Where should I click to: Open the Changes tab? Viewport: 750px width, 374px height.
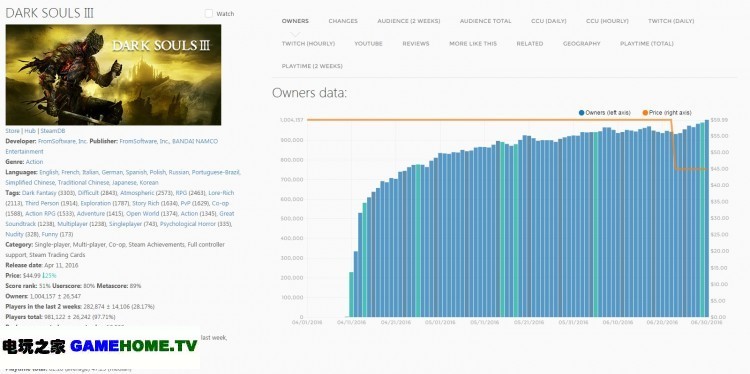coord(343,21)
